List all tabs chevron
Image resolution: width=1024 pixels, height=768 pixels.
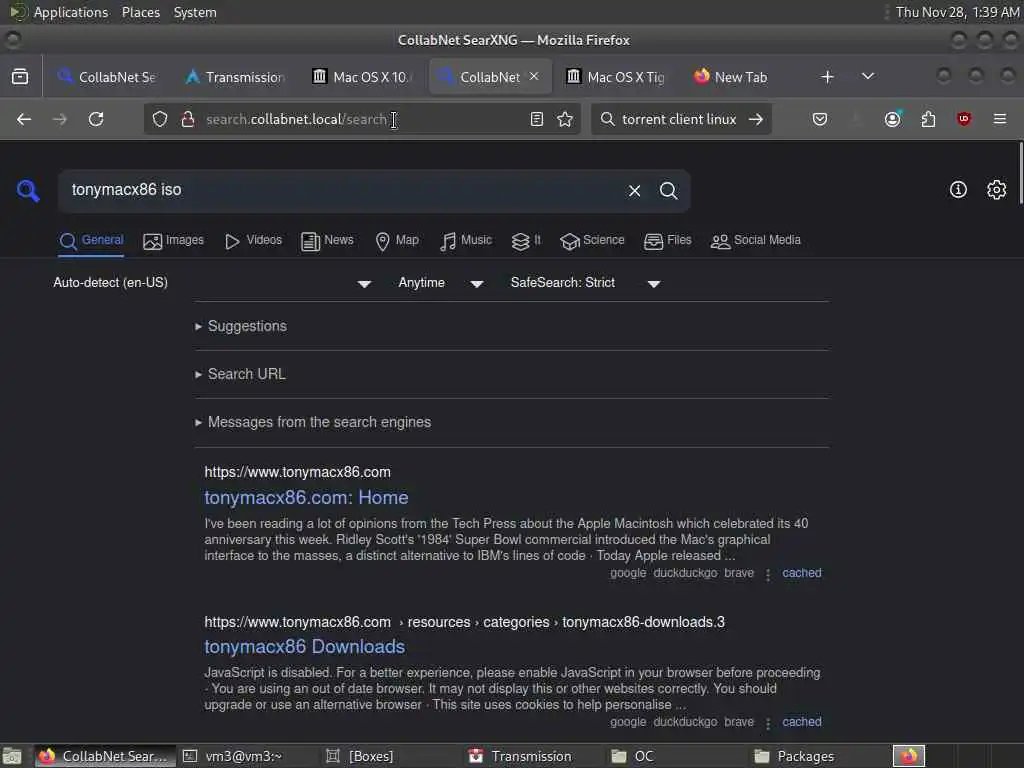coord(867,76)
